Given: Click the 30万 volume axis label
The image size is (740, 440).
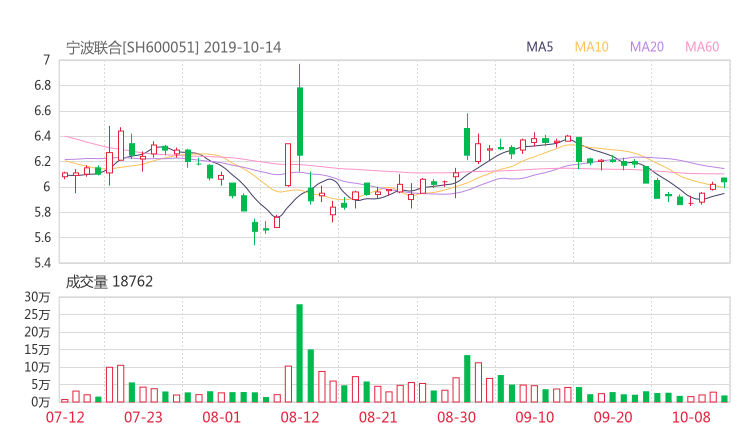Looking at the screenshot, I should click(x=37, y=298).
